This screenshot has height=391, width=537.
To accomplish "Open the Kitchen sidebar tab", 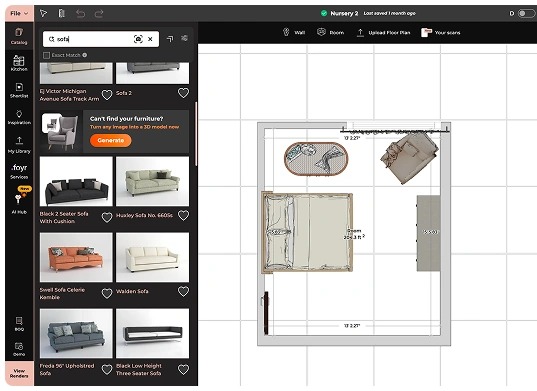I will [19, 63].
